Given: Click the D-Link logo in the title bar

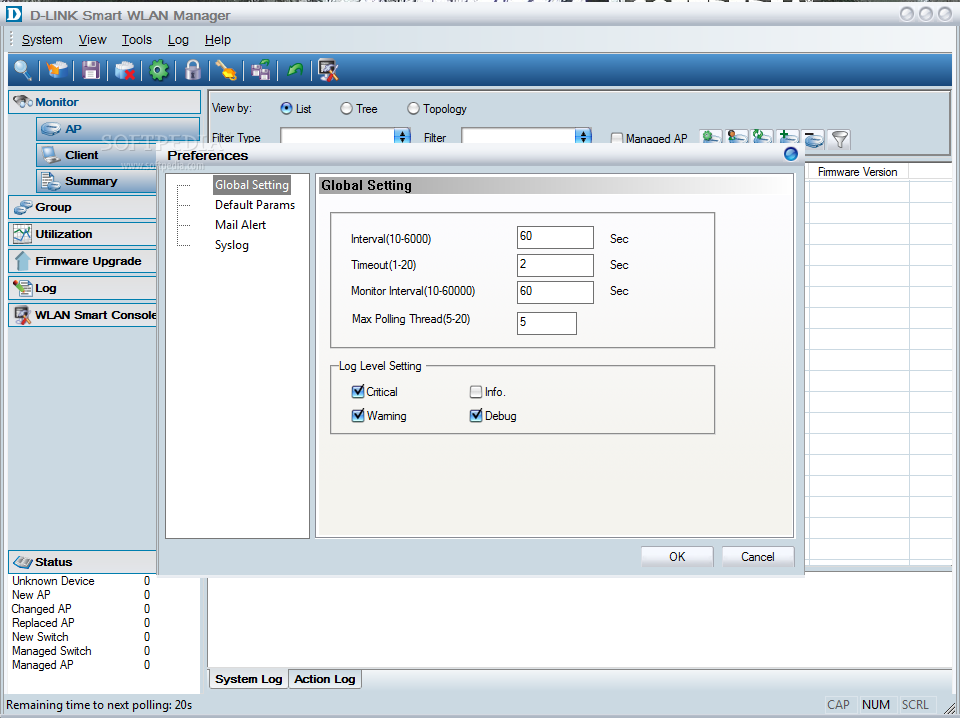Looking at the screenshot, I should point(13,13).
